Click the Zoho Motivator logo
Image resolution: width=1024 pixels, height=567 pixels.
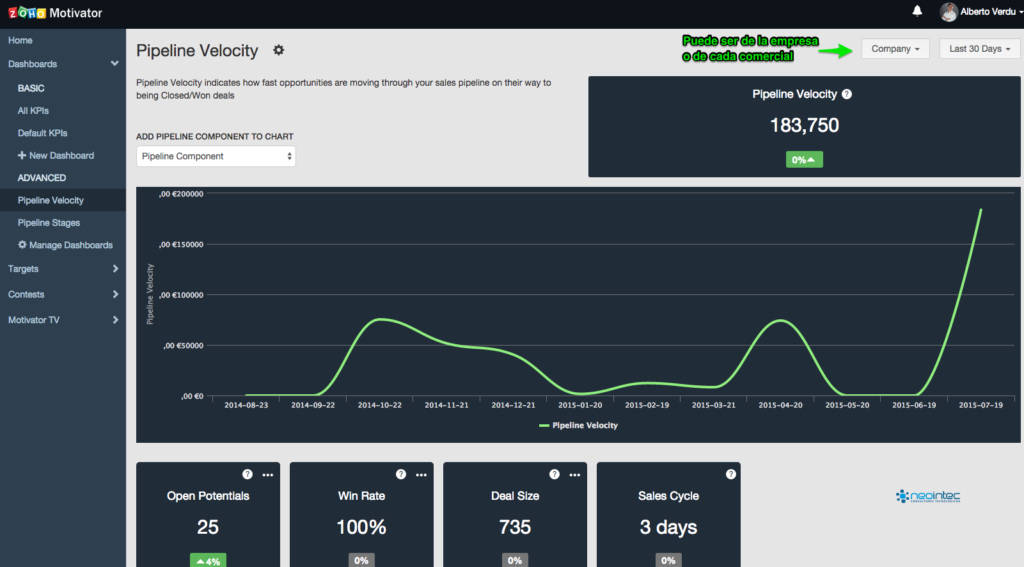55,12
